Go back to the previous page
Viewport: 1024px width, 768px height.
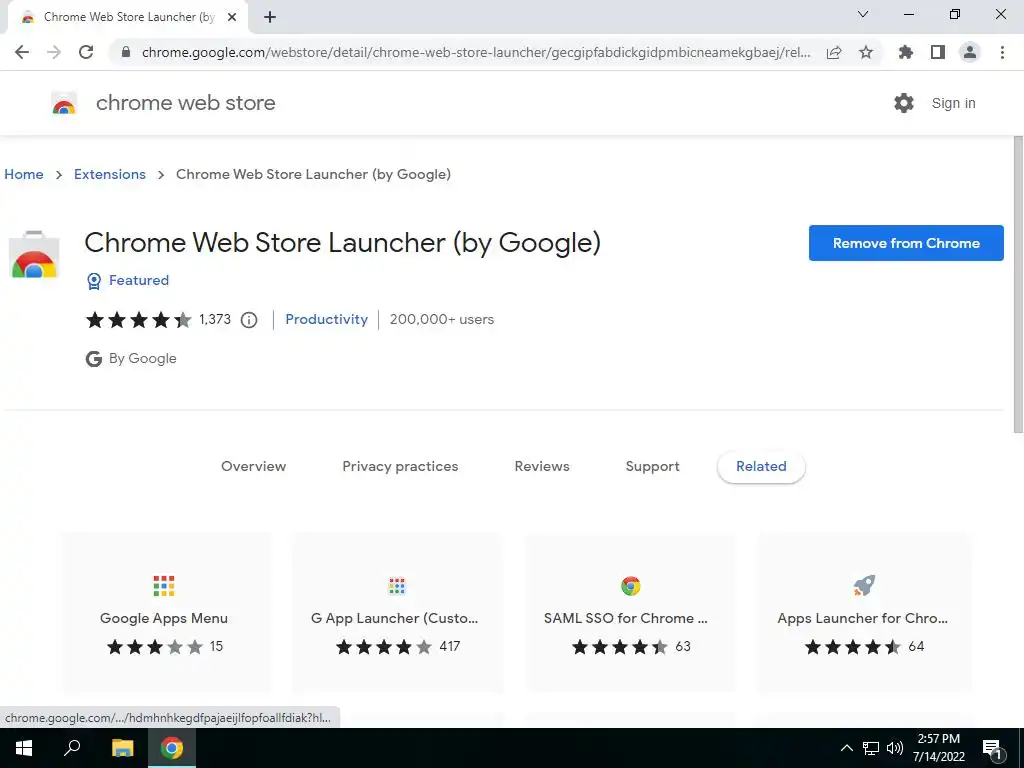22,52
